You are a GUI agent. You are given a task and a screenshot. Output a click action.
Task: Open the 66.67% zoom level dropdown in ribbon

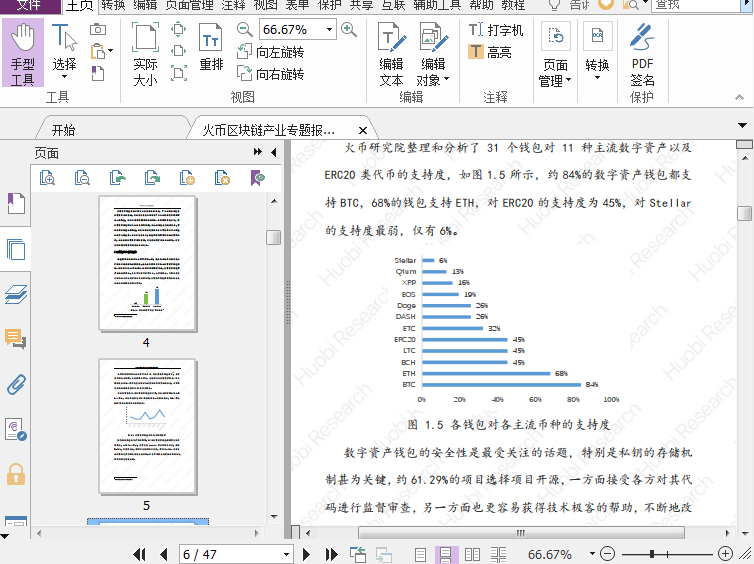click(329, 29)
